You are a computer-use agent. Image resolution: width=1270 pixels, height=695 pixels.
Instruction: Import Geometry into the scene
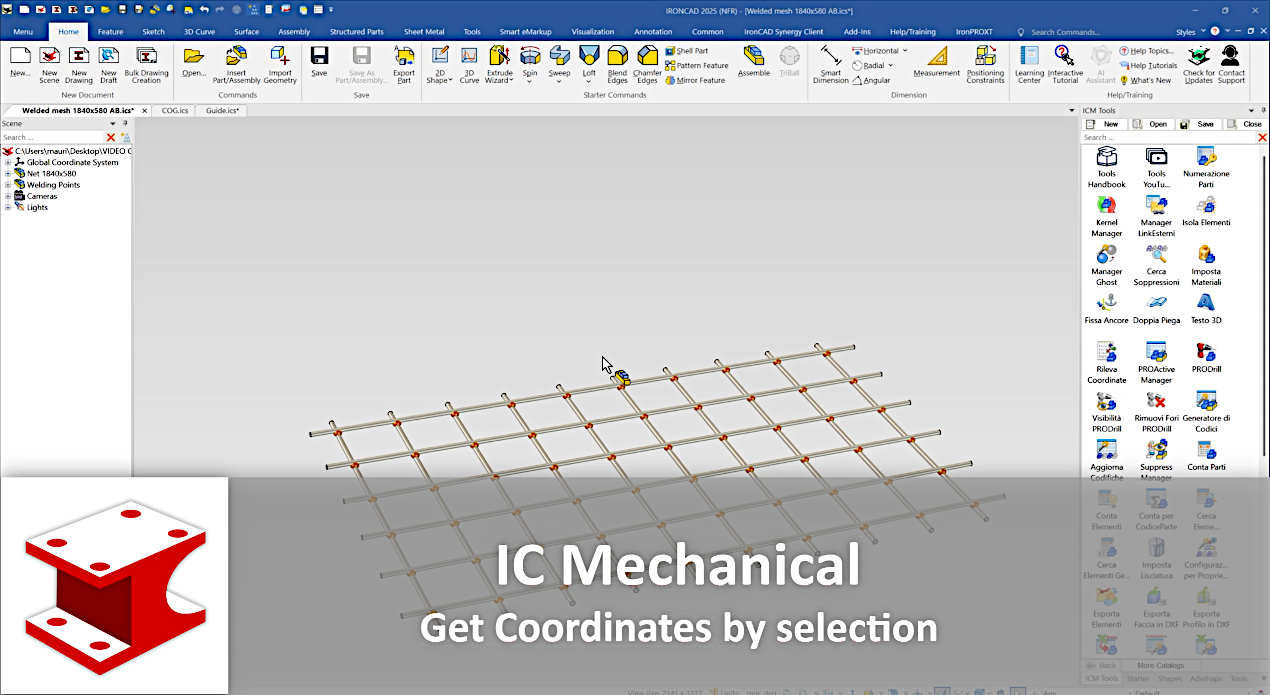click(x=279, y=68)
